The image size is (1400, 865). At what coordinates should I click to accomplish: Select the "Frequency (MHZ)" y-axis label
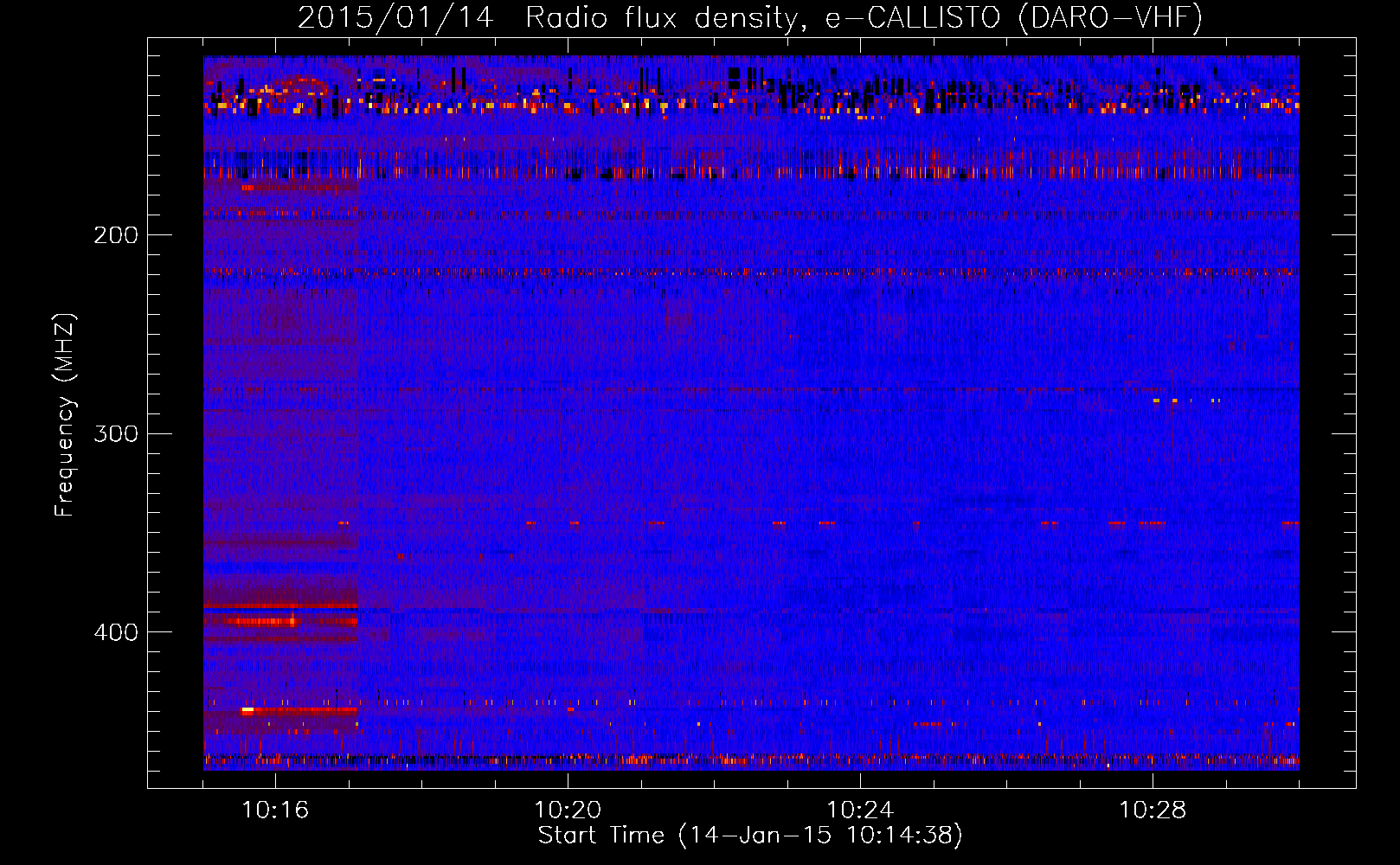coord(66,414)
